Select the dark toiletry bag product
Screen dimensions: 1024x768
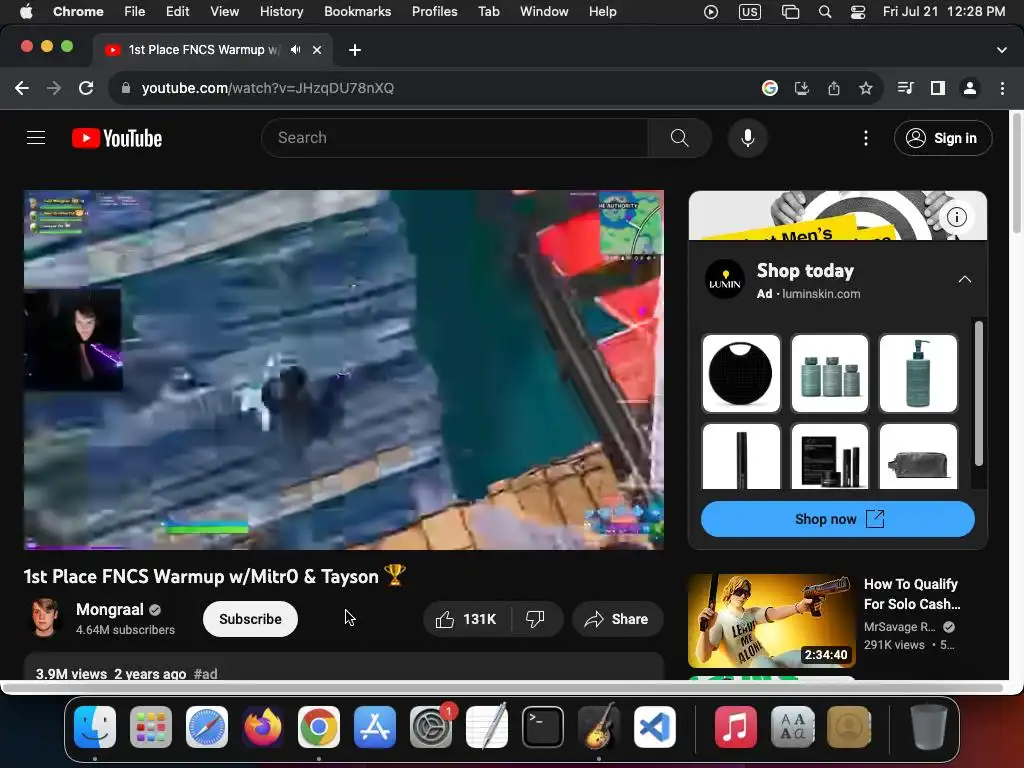pyautogui.click(x=918, y=456)
